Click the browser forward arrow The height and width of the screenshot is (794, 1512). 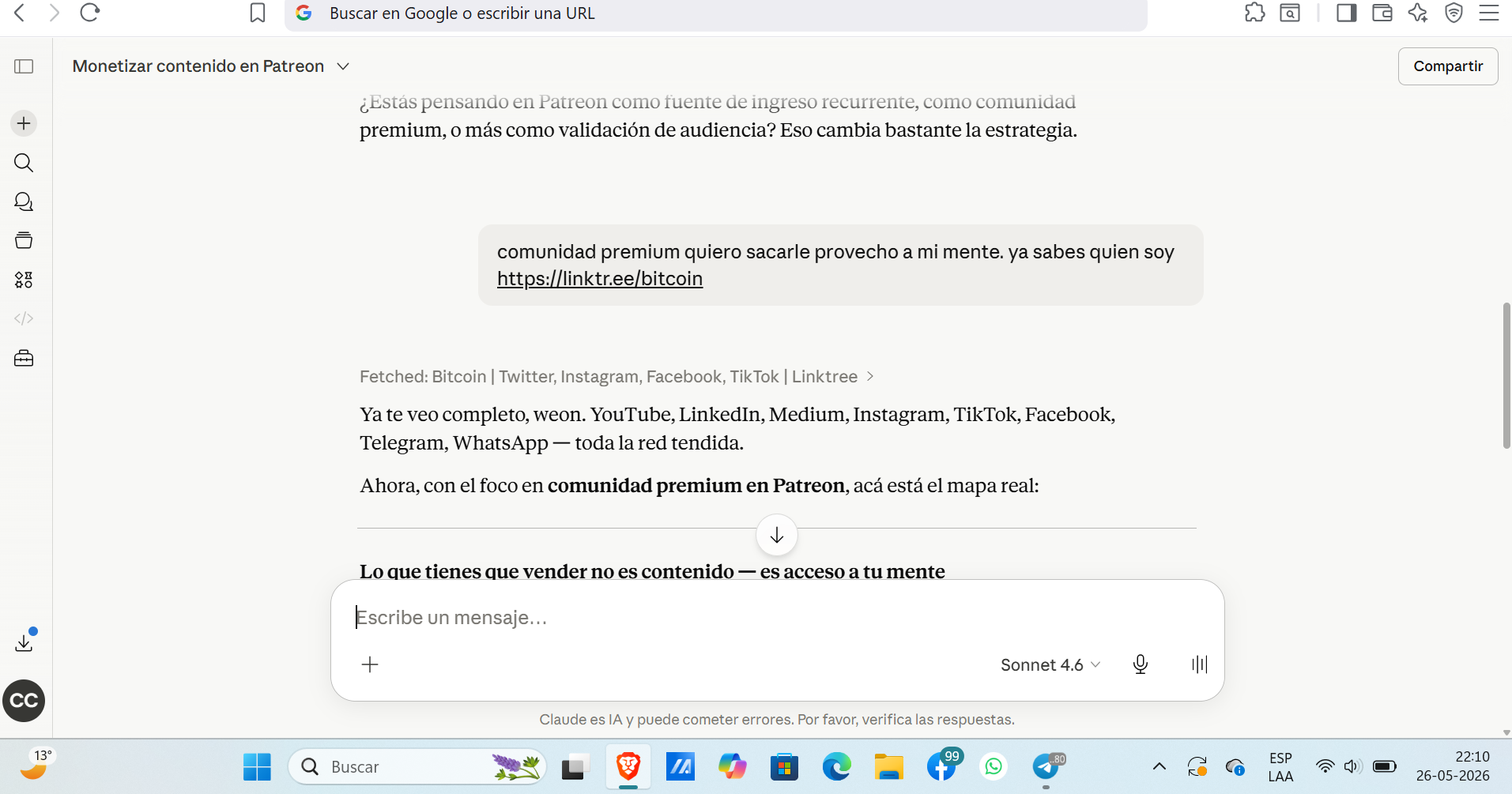click(x=54, y=13)
